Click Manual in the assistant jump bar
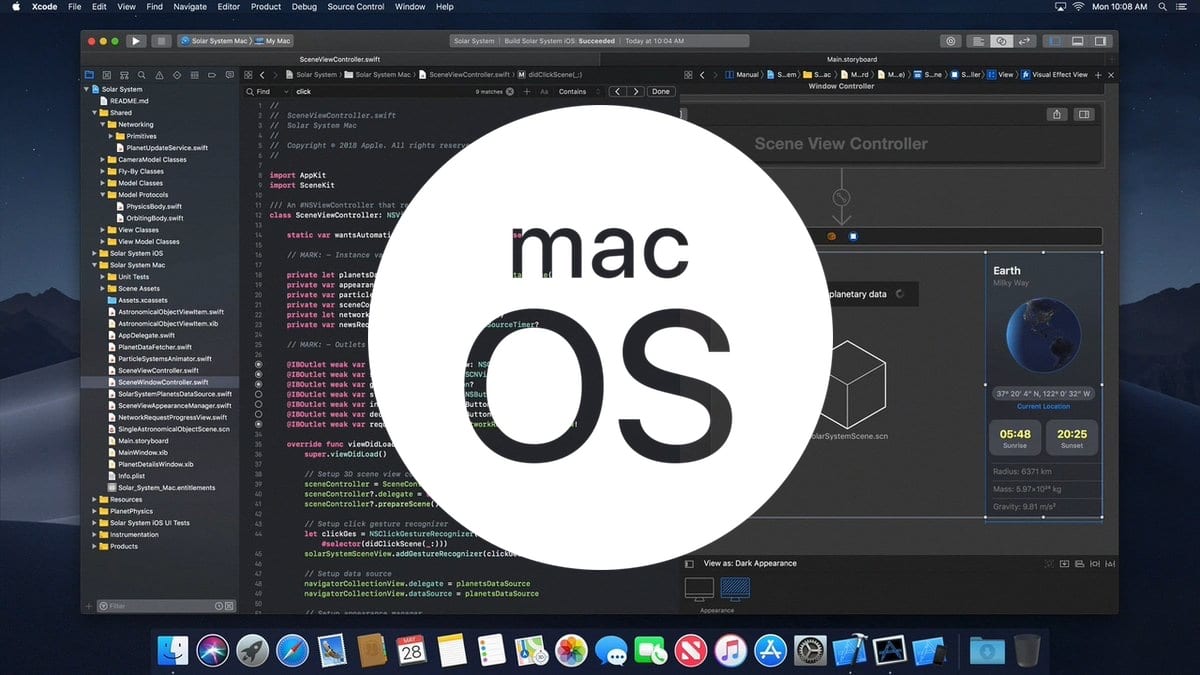Viewport: 1200px width, 675px height. point(743,75)
